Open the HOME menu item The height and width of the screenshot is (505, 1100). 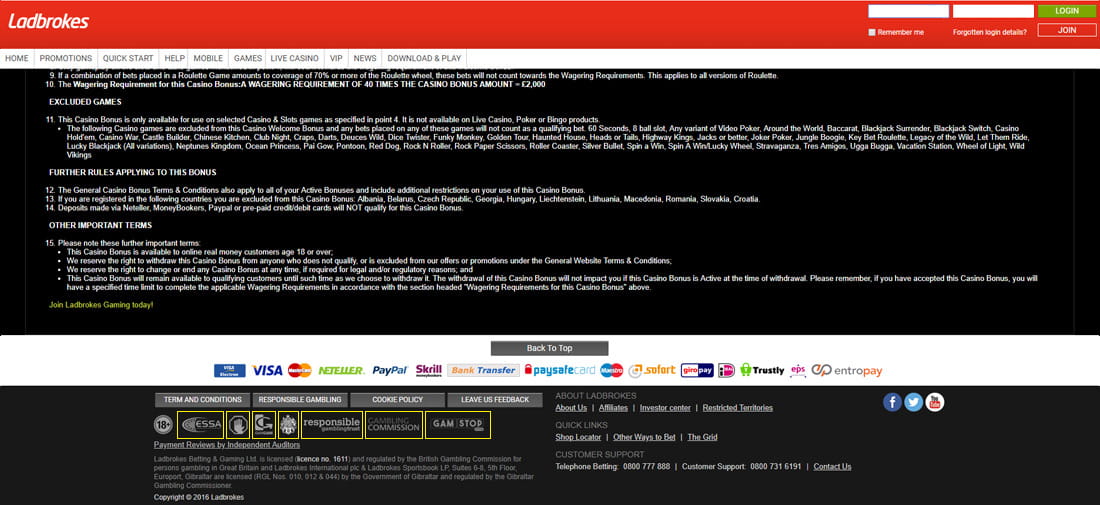tap(17, 58)
